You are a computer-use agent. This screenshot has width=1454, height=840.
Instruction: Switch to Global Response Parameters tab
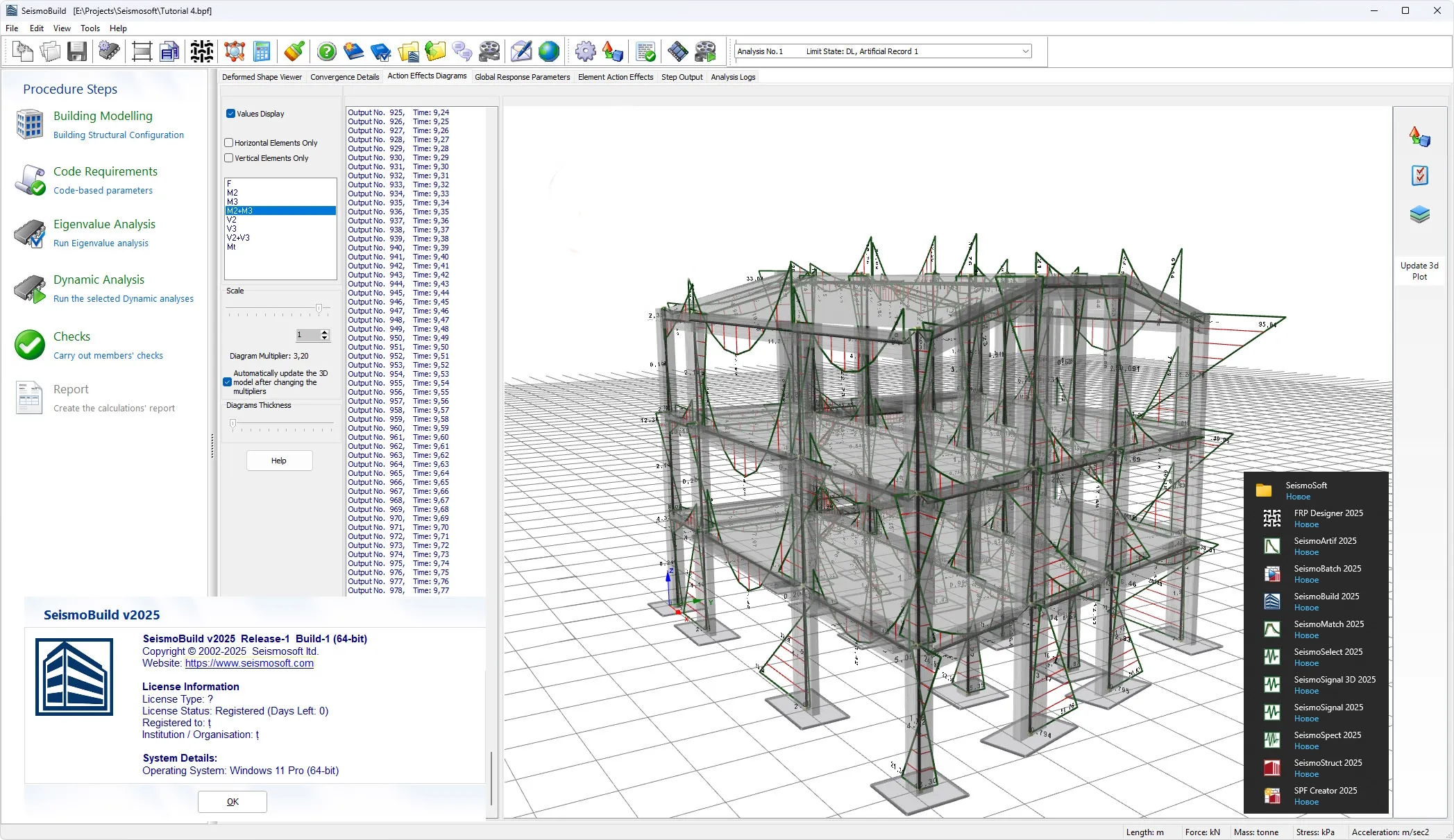(x=522, y=77)
